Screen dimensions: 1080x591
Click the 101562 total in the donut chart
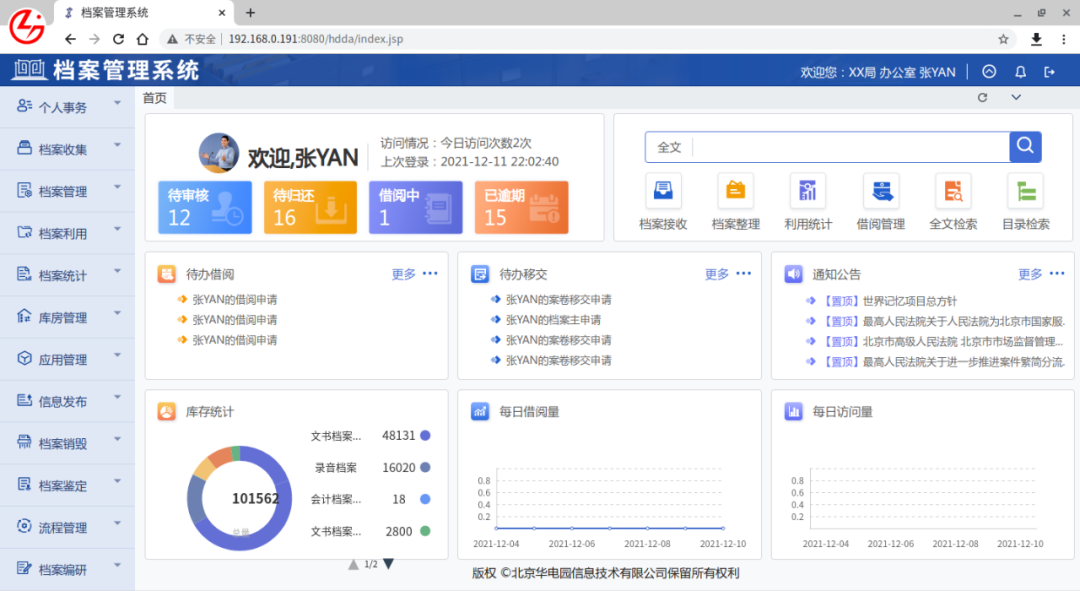pyautogui.click(x=256, y=499)
